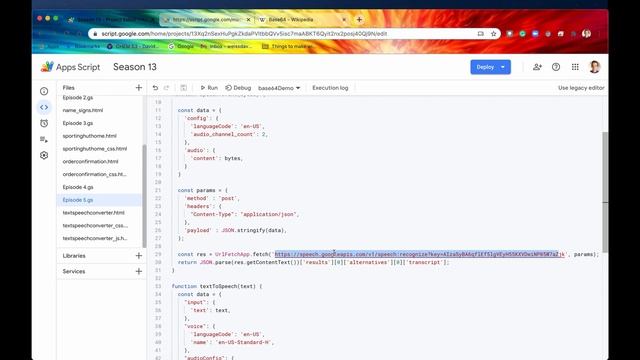The height and width of the screenshot is (360, 640).
Task: Click the Redo arrow in editor toolbar
Action: (167, 88)
